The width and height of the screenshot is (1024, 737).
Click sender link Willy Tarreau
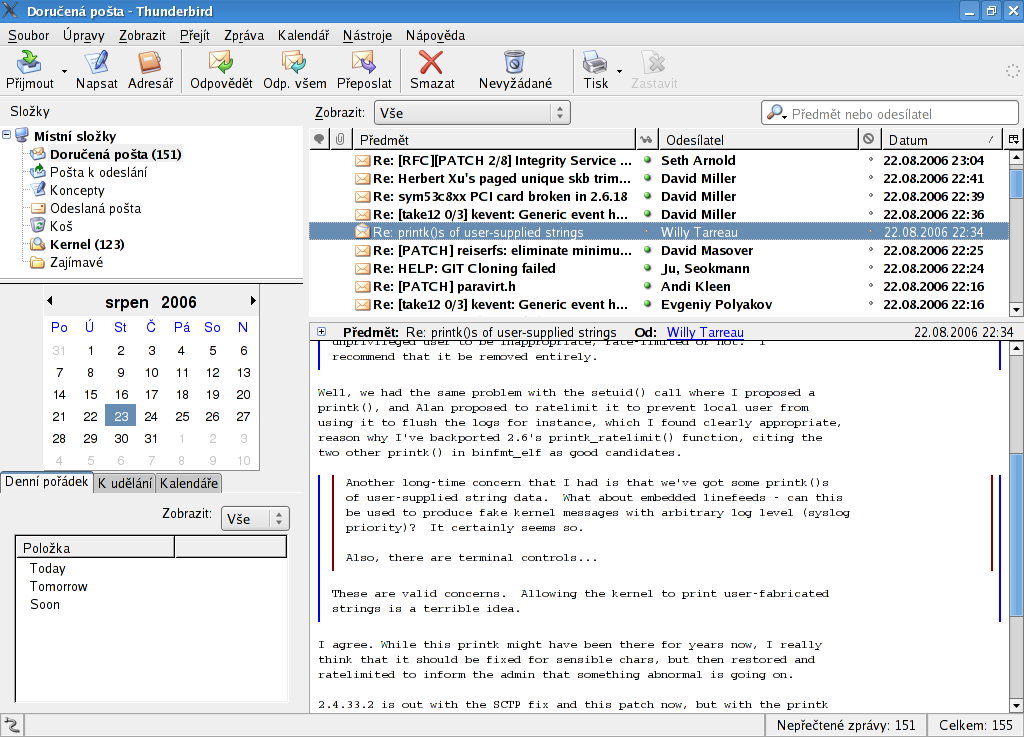[705, 332]
